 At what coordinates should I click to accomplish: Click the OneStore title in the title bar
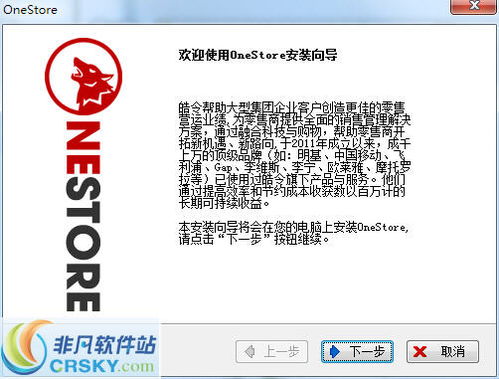(x=30, y=10)
